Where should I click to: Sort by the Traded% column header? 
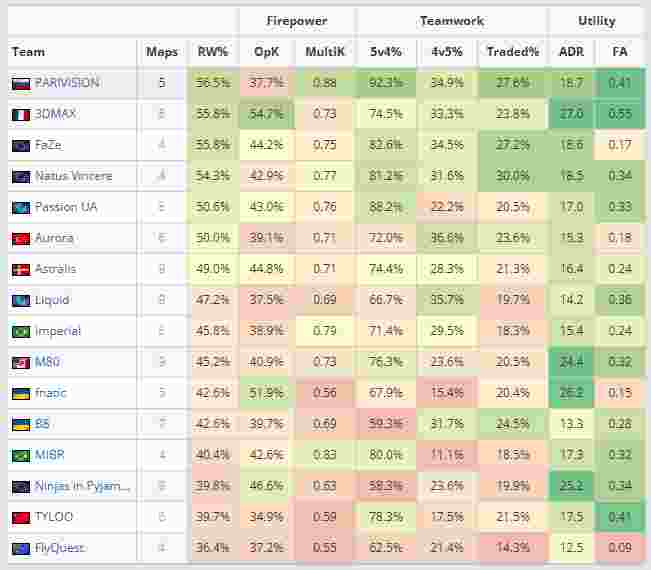512,52
